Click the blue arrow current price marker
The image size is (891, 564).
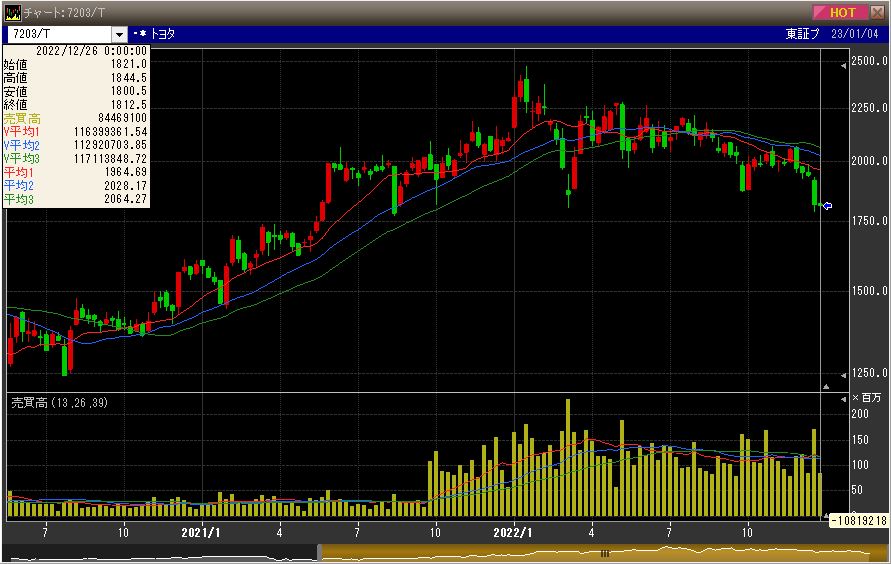(826, 206)
